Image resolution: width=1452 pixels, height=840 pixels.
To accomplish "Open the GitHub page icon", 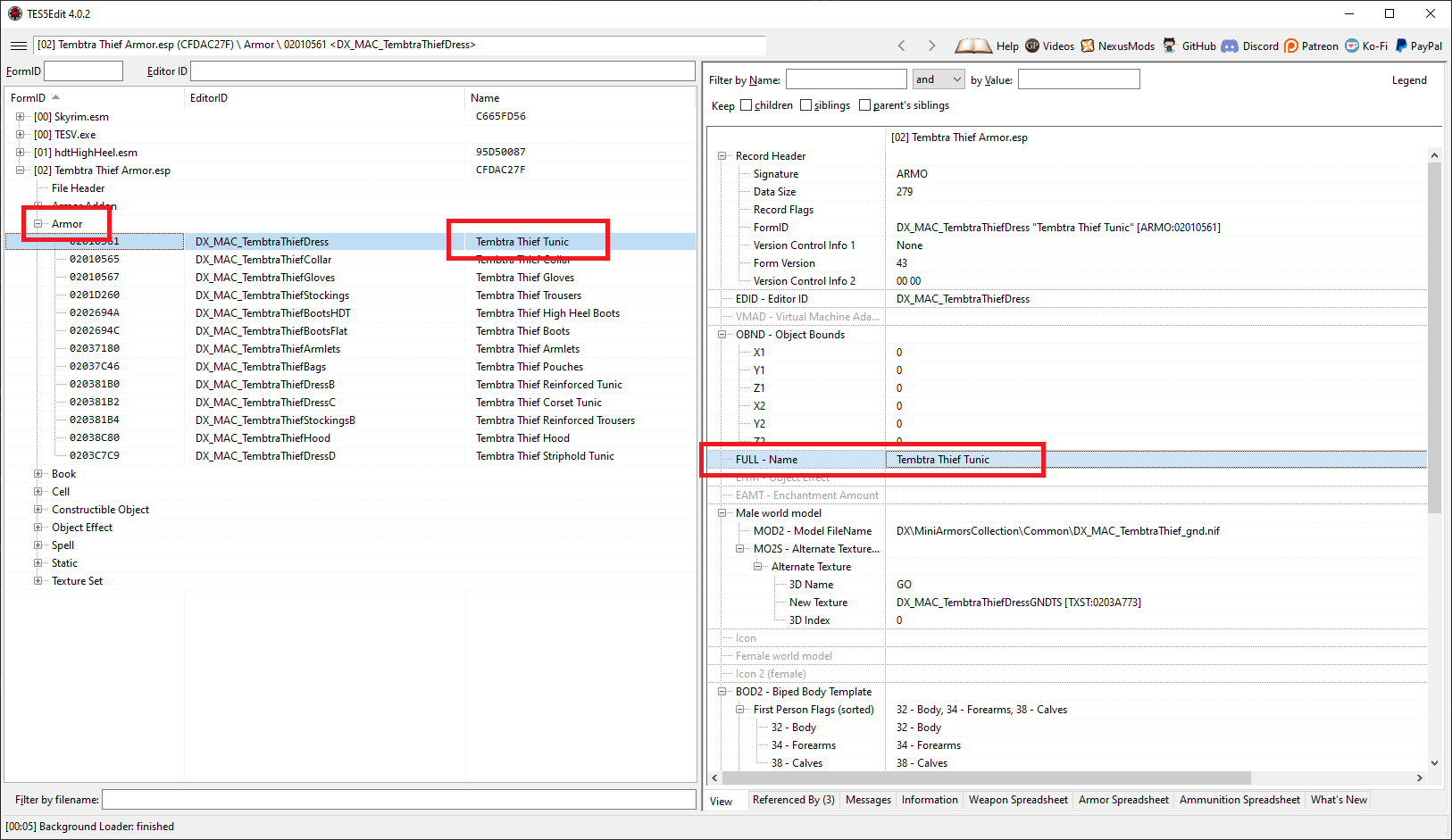I will 1170,46.
